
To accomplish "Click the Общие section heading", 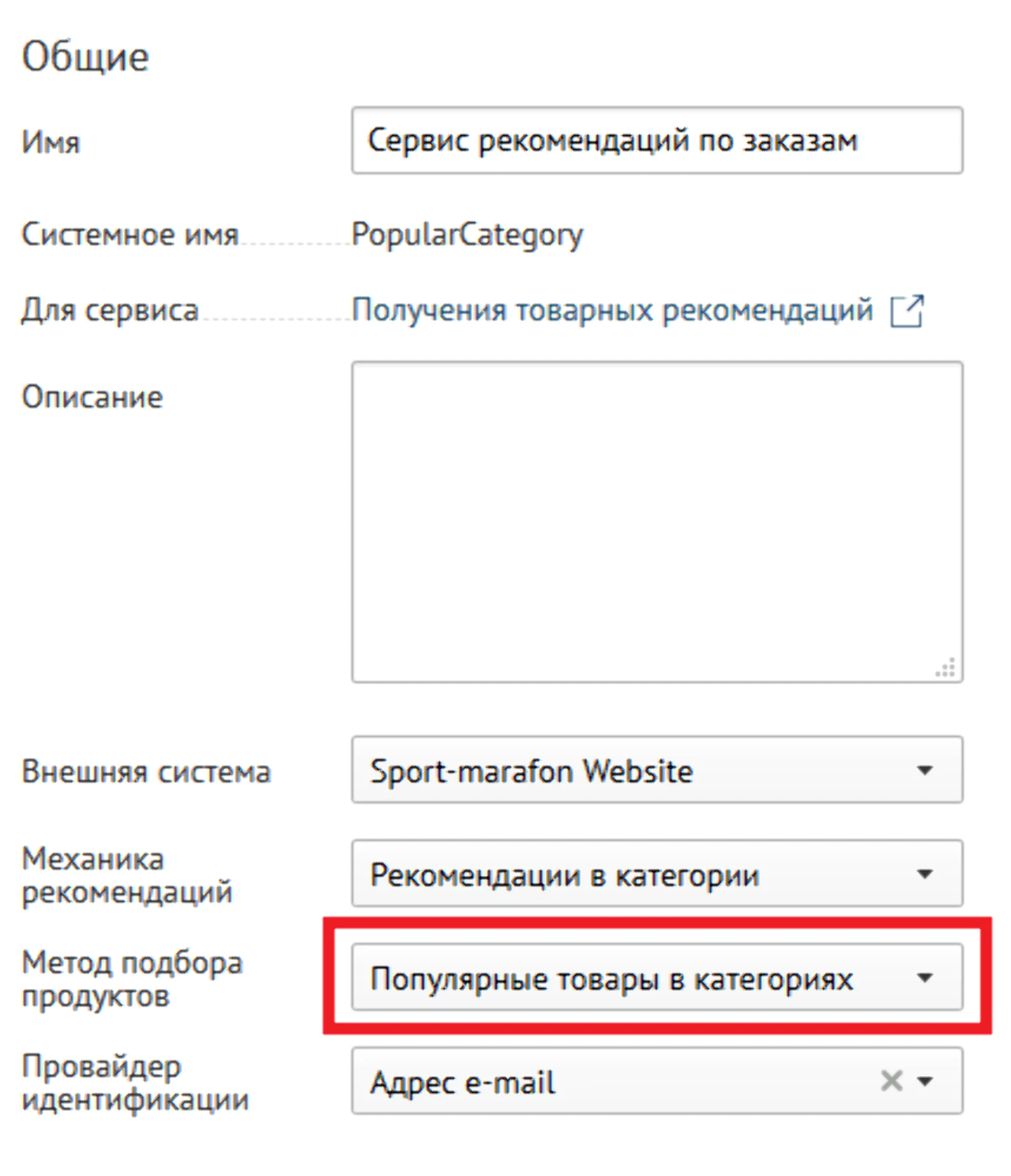I will pyautogui.click(x=85, y=56).
